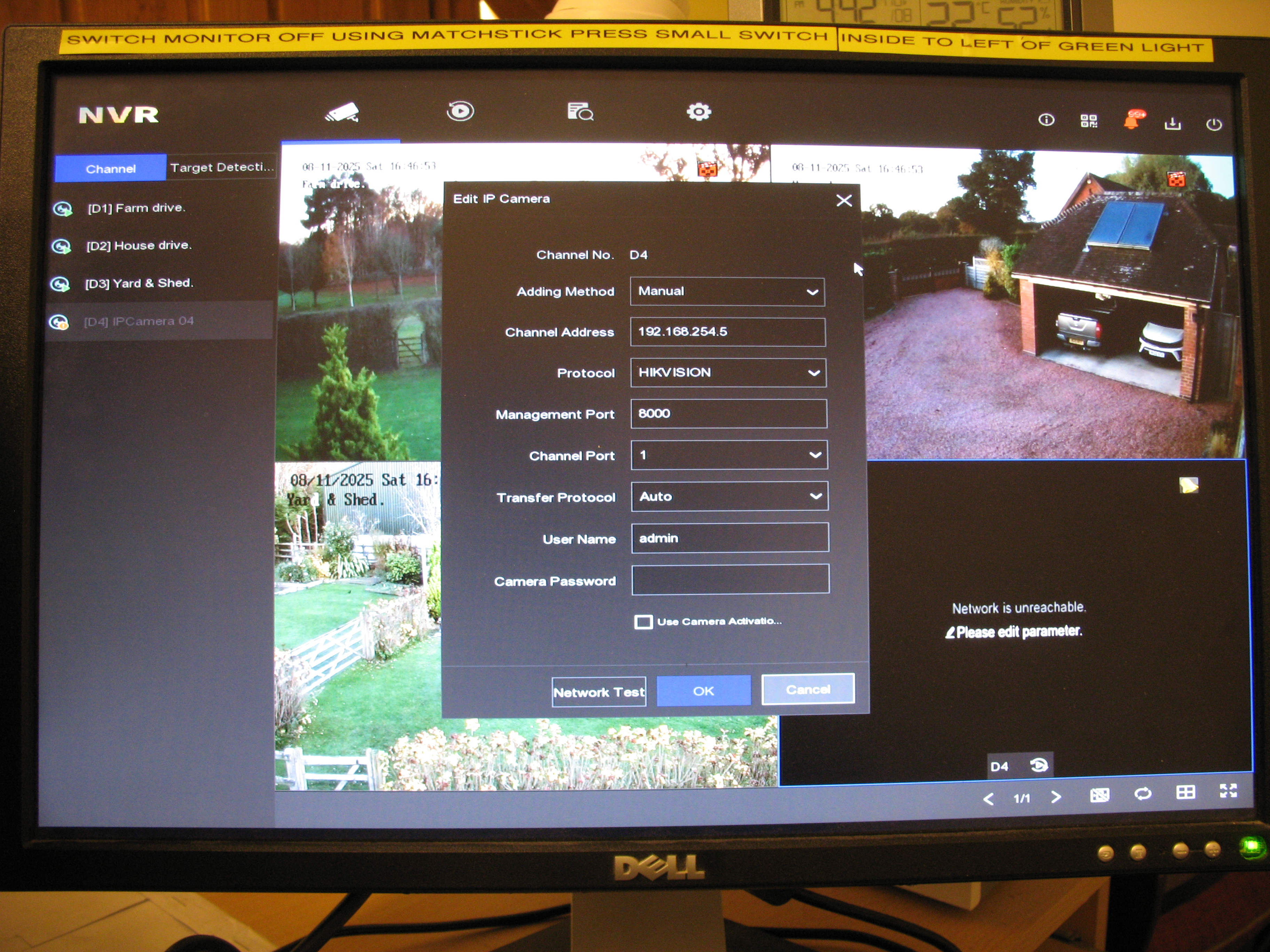
Task: Open the file search icon
Action: (580, 111)
